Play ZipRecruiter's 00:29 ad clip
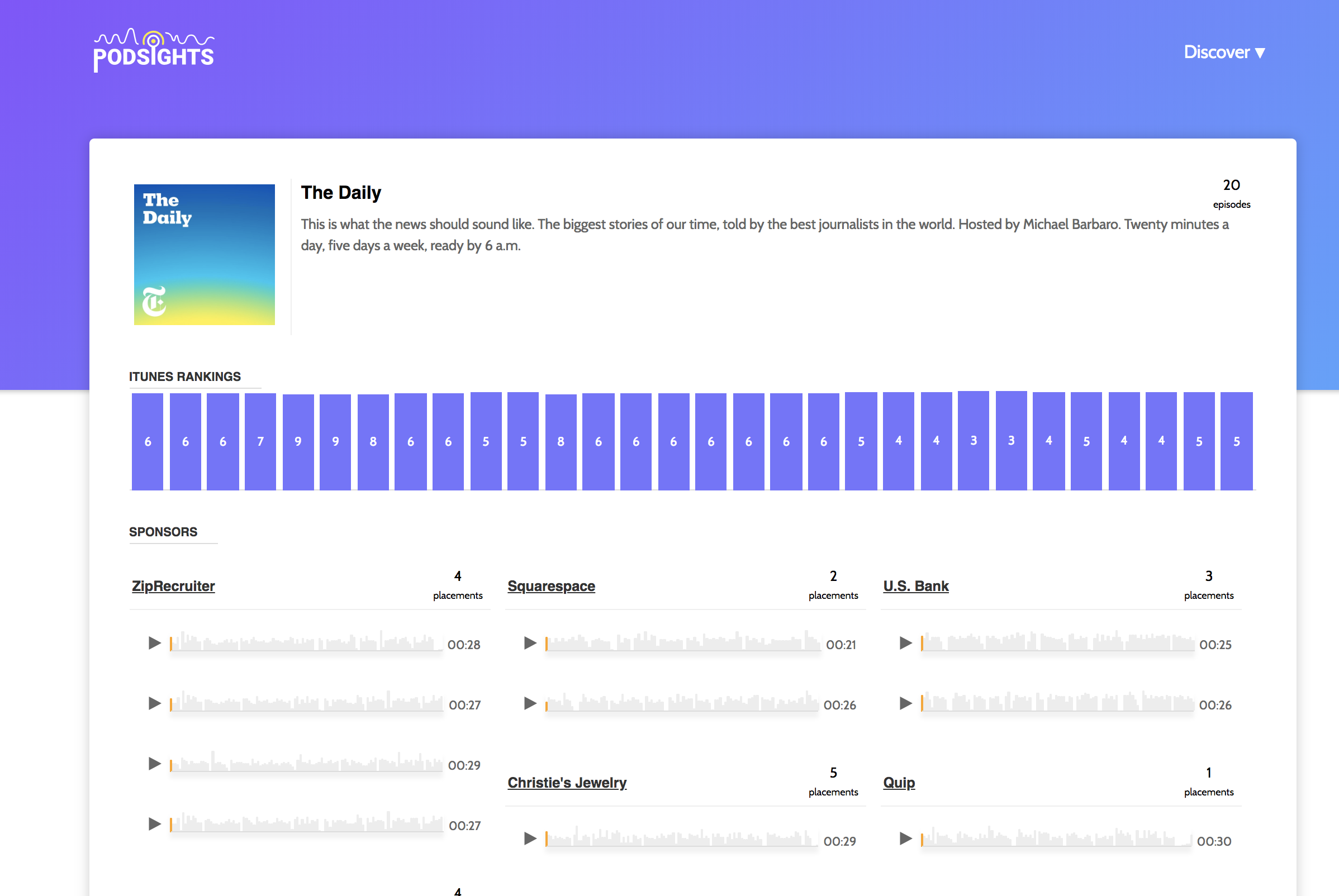This screenshot has width=1339, height=896. coord(154,764)
